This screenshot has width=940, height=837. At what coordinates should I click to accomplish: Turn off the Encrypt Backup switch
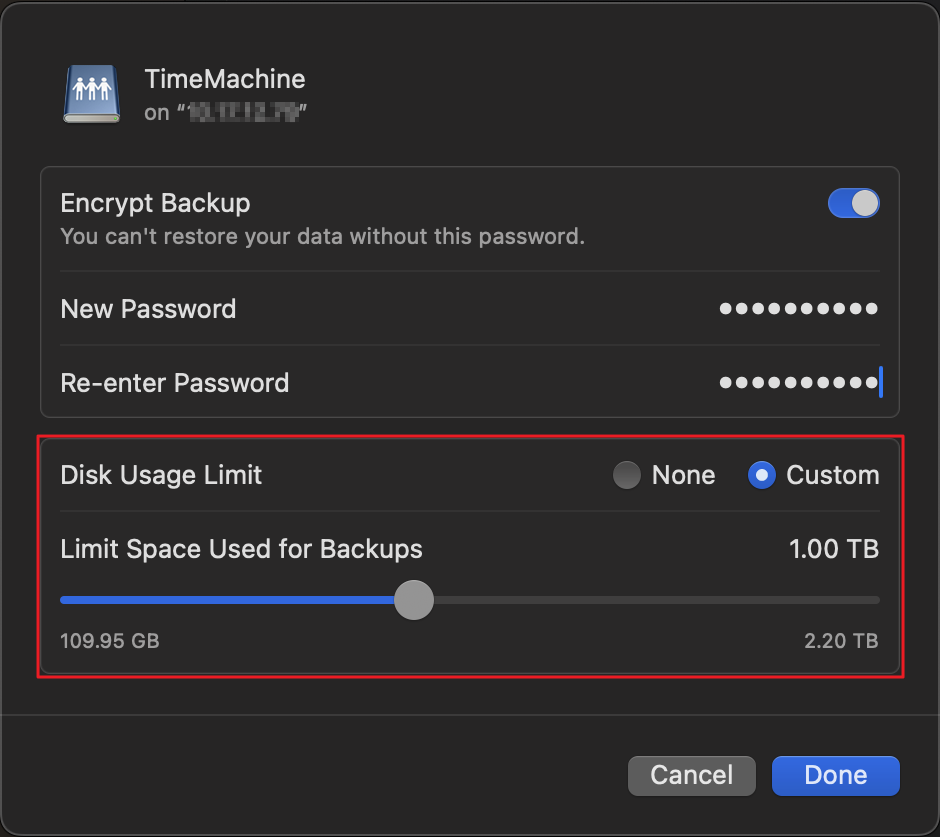coord(853,204)
